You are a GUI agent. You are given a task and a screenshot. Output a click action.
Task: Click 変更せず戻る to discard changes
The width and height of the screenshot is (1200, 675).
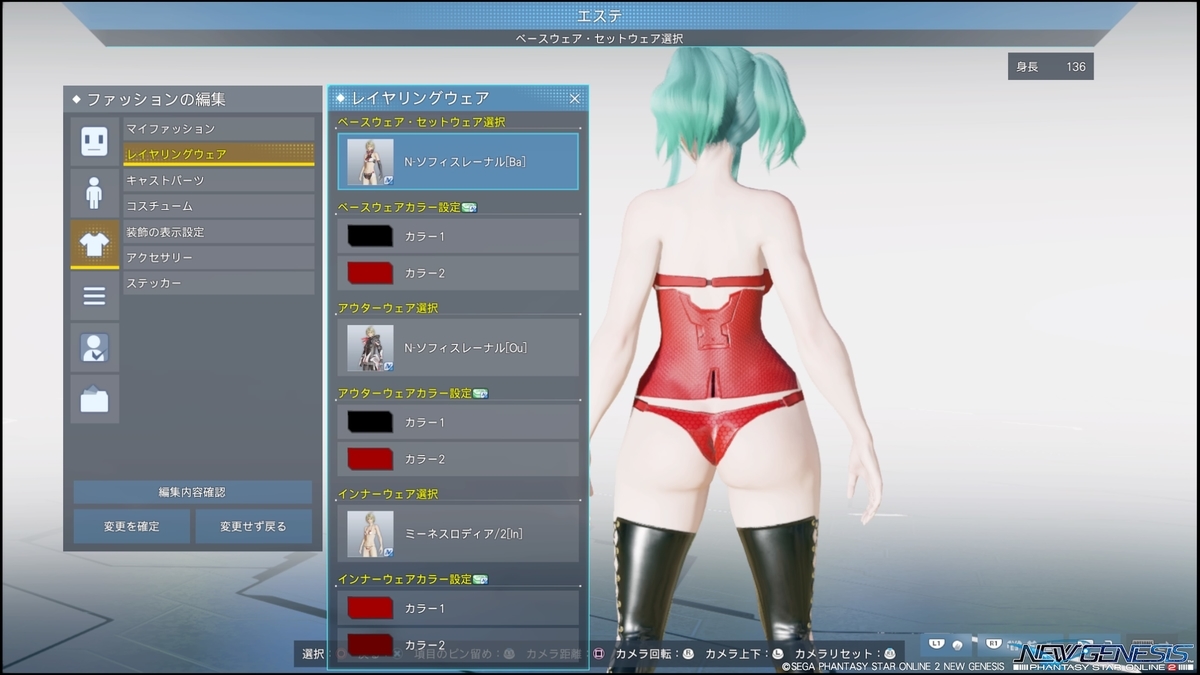pos(253,526)
